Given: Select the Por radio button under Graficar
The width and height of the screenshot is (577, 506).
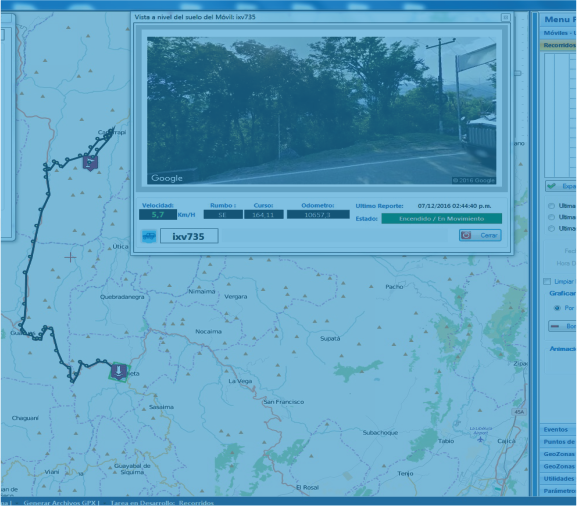Looking at the screenshot, I should (x=557, y=308).
